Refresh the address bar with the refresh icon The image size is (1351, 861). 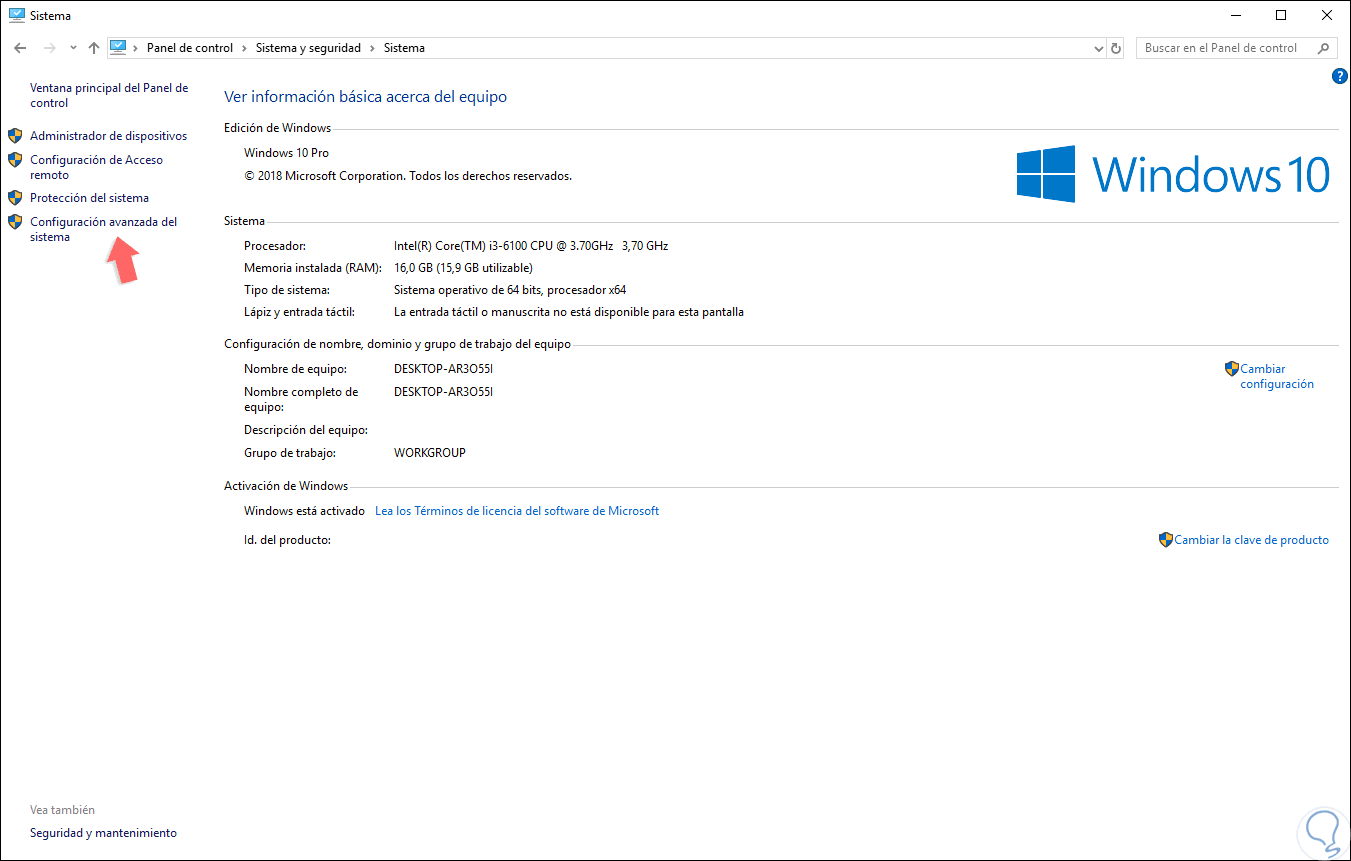tap(1117, 48)
